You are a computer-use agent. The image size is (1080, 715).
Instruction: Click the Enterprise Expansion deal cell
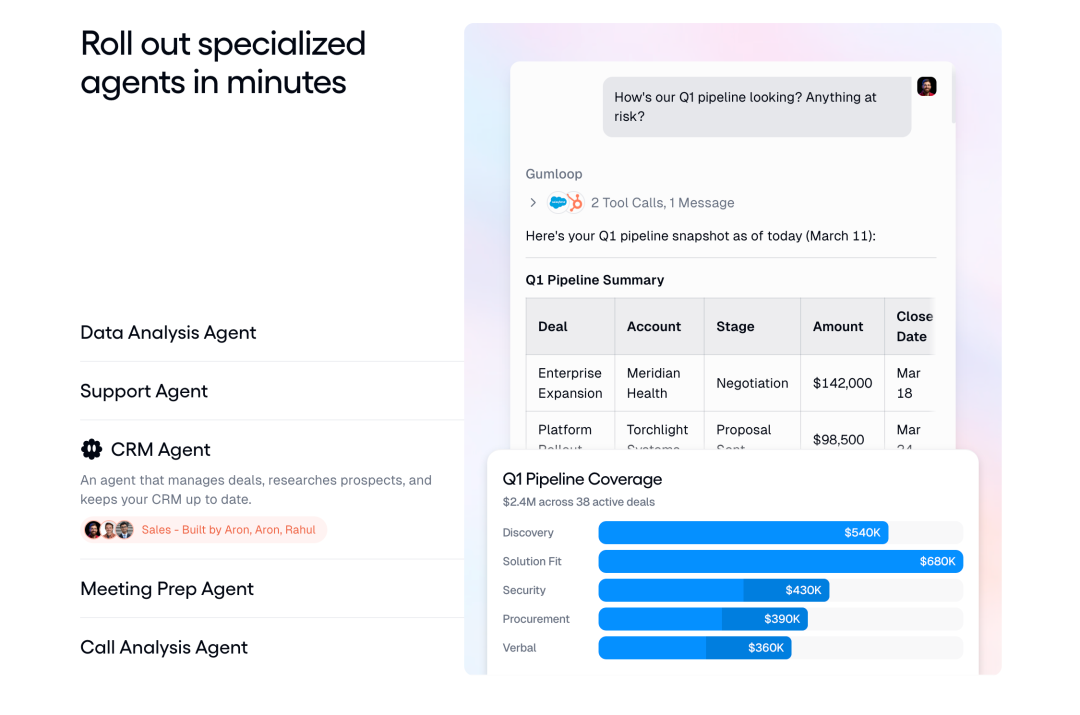[570, 383]
